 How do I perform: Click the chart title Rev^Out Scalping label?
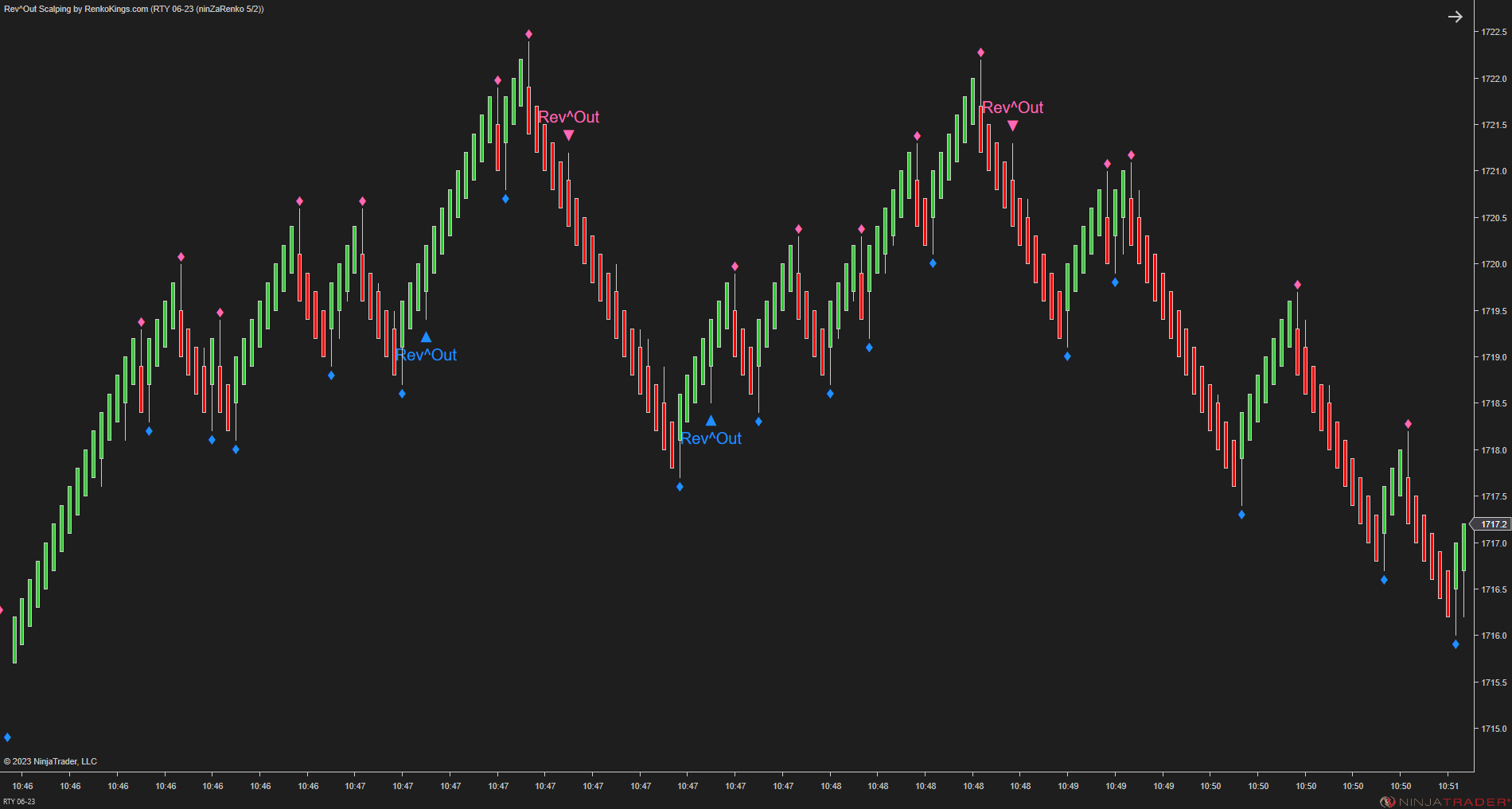135,9
